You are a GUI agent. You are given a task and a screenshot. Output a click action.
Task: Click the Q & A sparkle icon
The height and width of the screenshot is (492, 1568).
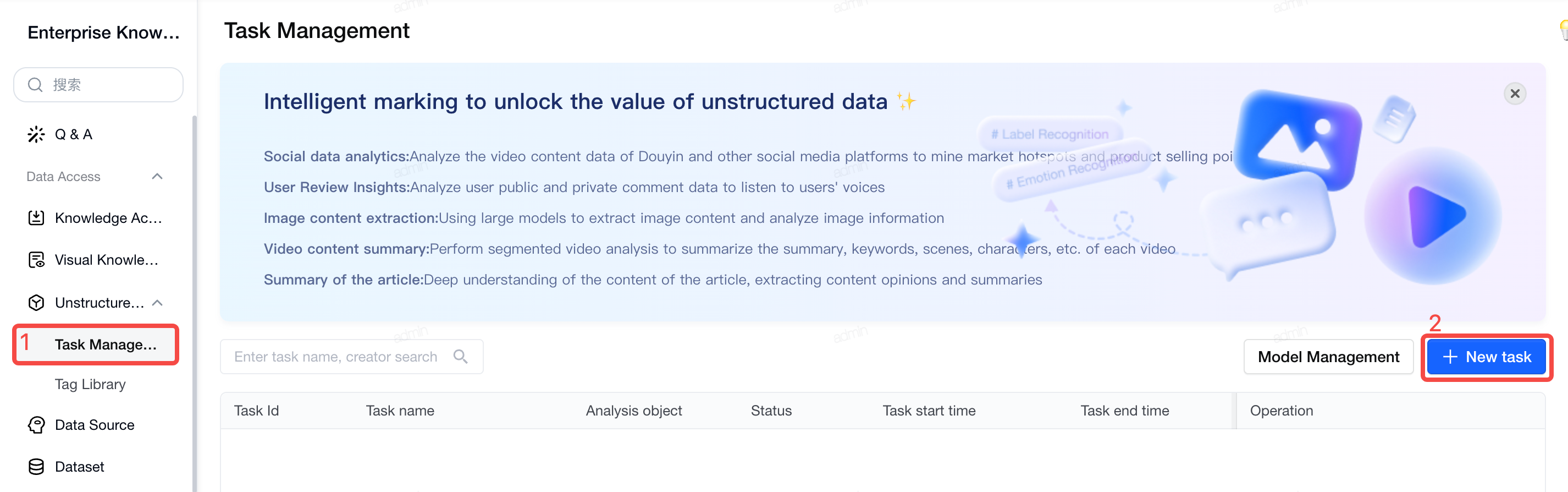tap(36, 134)
